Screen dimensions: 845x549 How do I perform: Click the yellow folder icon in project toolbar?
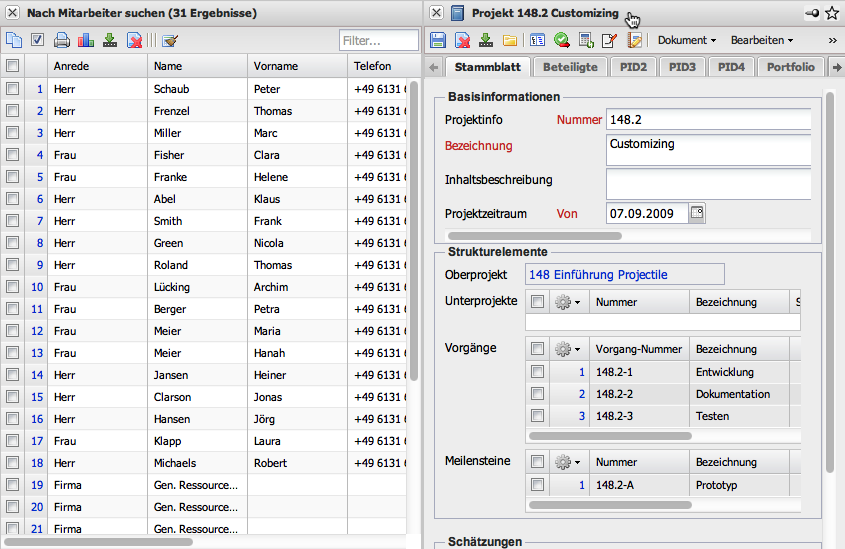(510, 41)
